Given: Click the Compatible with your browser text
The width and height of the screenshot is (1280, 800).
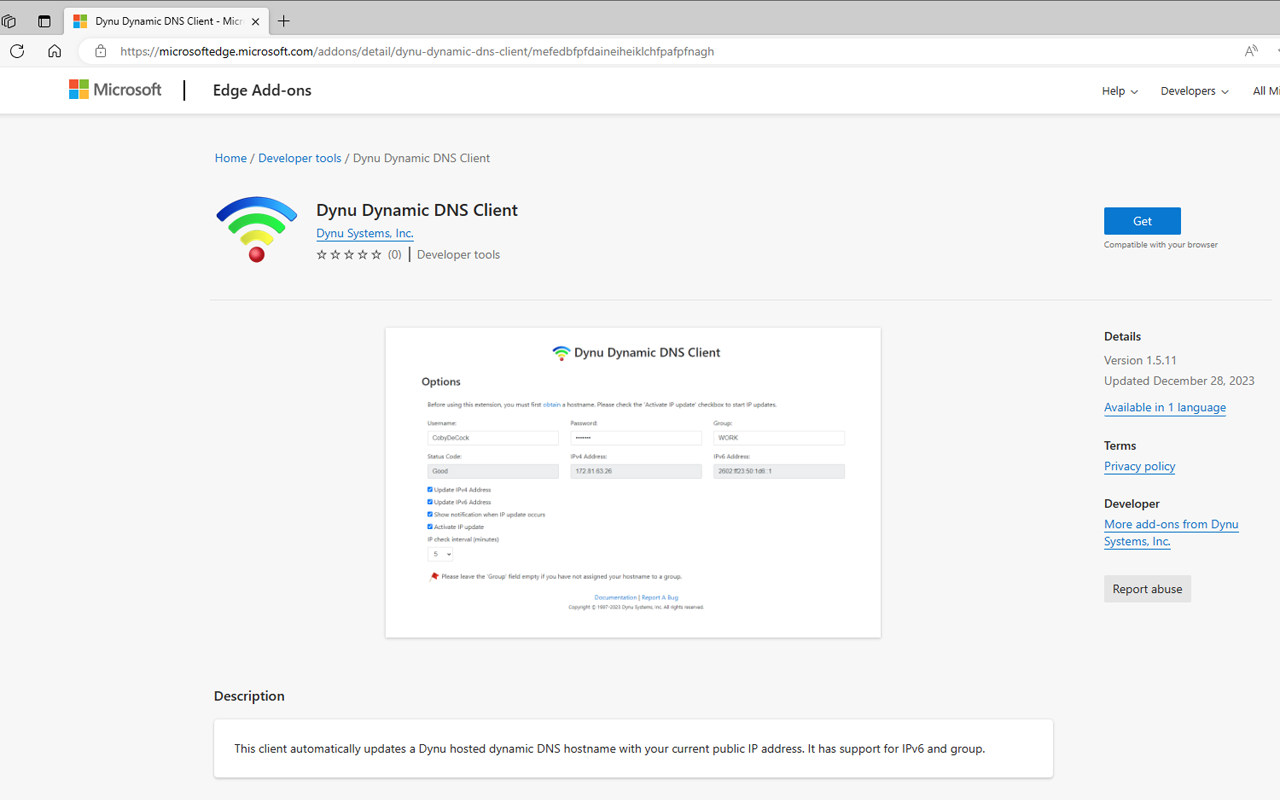Looking at the screenshot, I should pyautogui.click(x=1161, y=245).
